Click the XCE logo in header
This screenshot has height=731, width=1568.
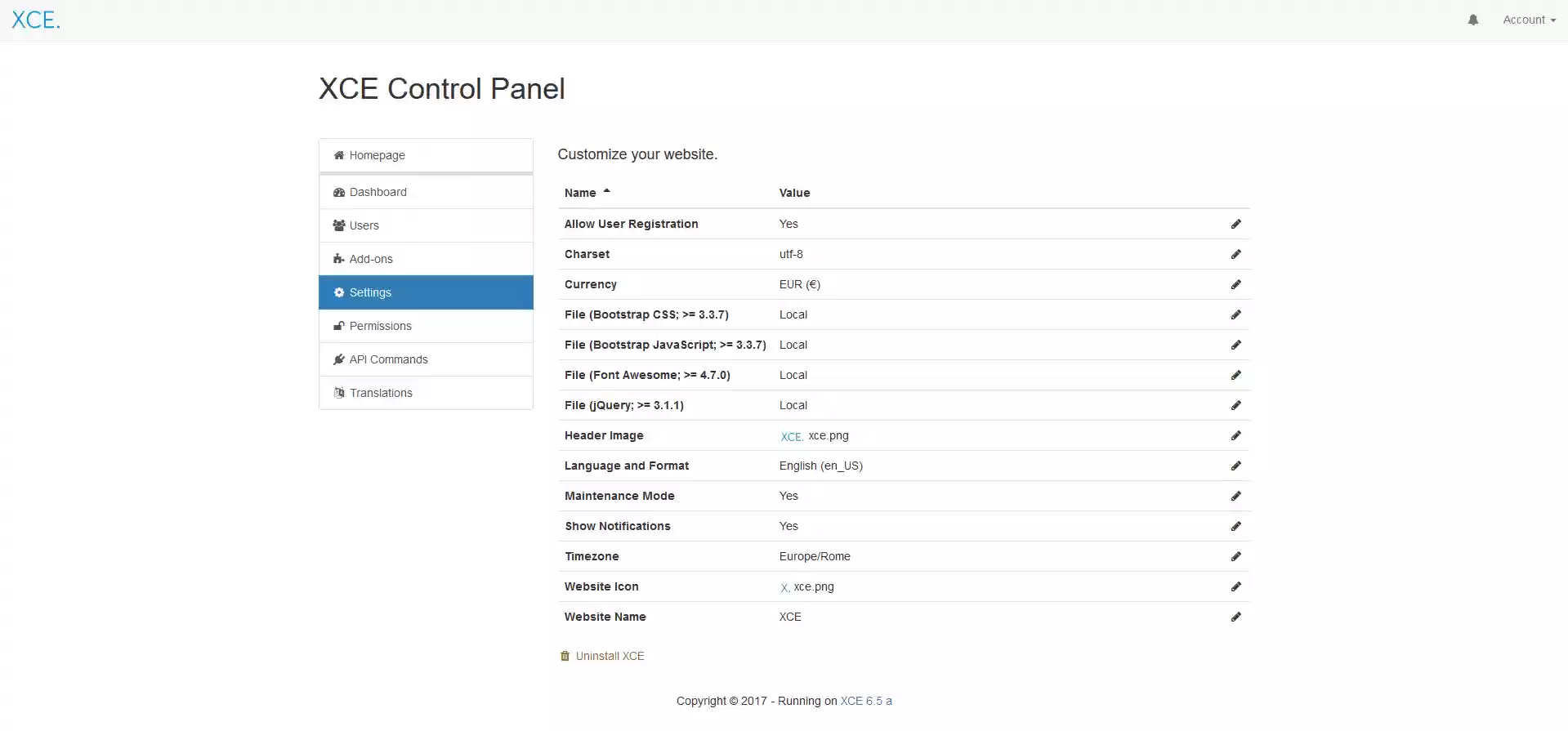[36, 20]
